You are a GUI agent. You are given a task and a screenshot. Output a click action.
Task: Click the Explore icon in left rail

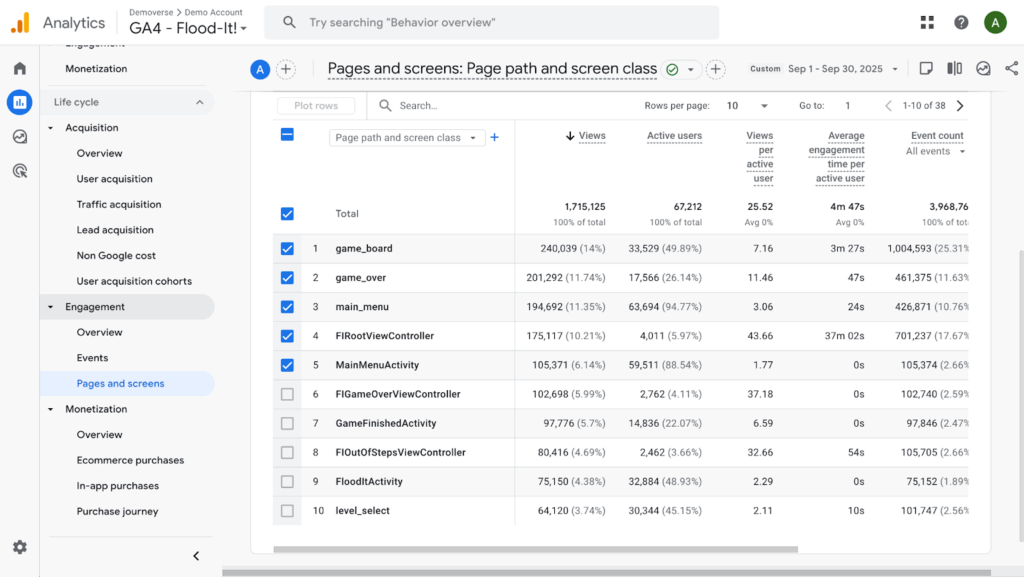[19, 136]
